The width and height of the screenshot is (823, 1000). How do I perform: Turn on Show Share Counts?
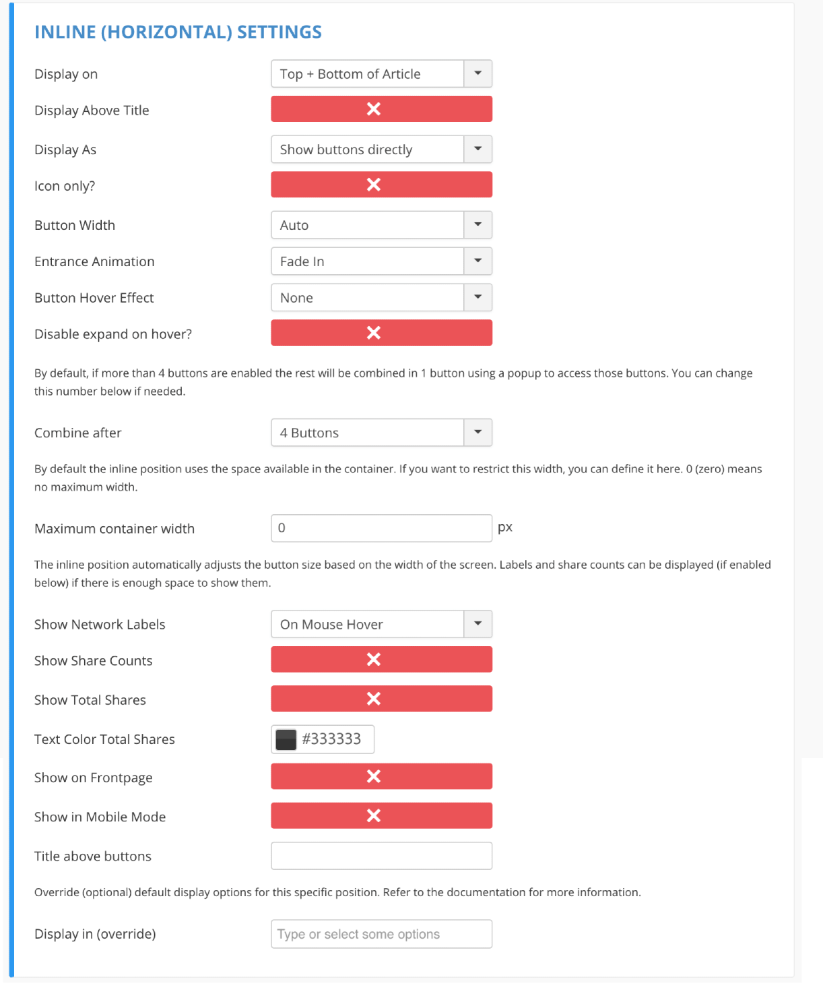click(381, 659)
